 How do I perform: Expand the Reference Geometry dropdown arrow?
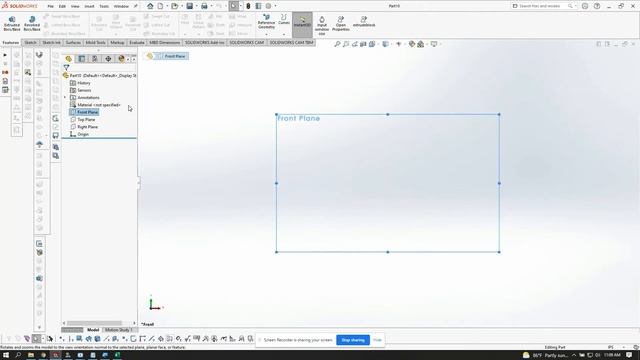pyautogui.click(x=267, y=34)
